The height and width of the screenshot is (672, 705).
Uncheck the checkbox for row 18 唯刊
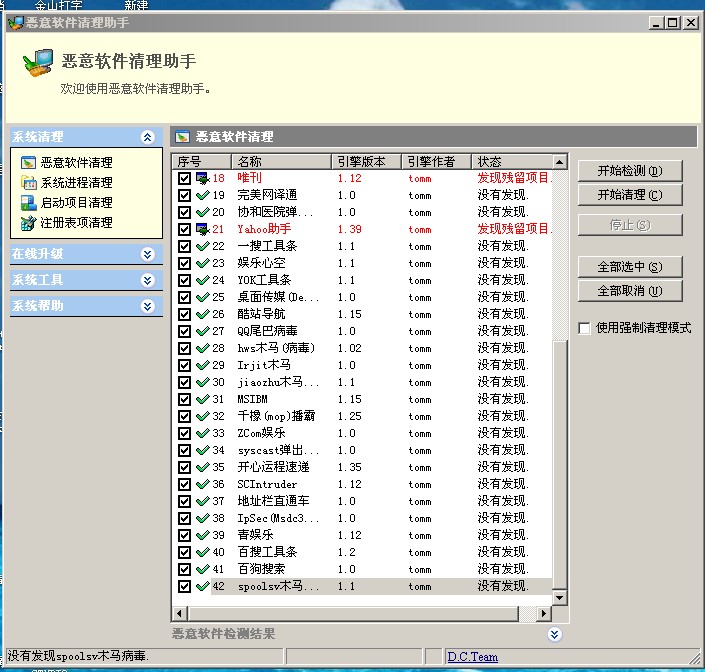(x=184, y=178)
